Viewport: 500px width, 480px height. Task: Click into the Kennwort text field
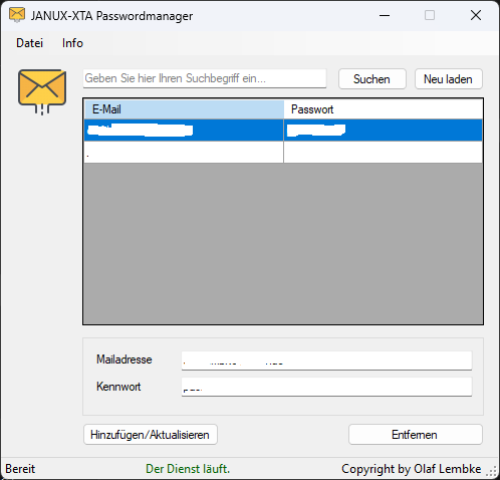pos(327,387)
